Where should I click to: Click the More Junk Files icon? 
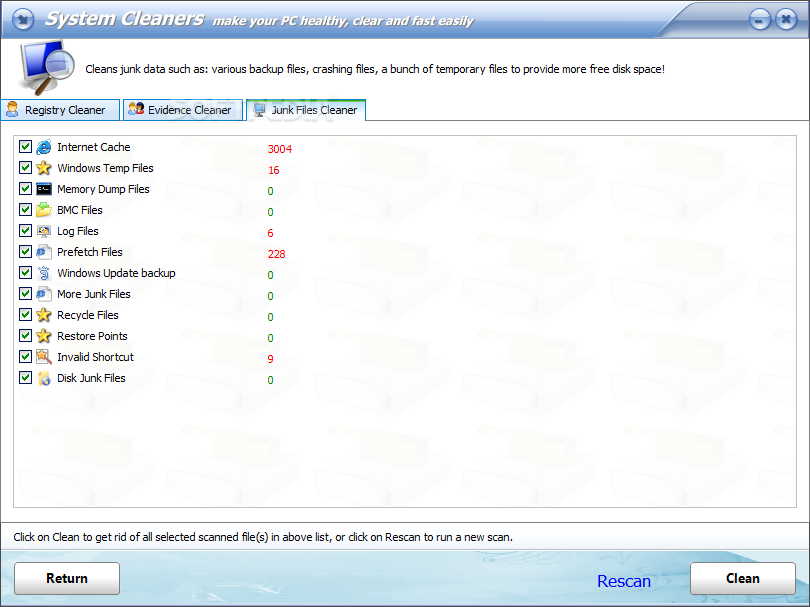coord(44,294)
